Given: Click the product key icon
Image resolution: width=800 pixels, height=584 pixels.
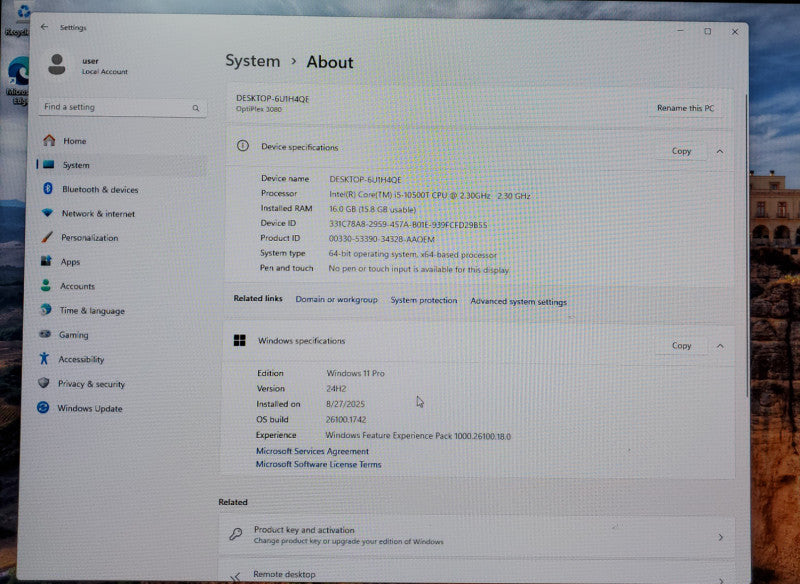Looking at the screenshot, I should 236,534.
